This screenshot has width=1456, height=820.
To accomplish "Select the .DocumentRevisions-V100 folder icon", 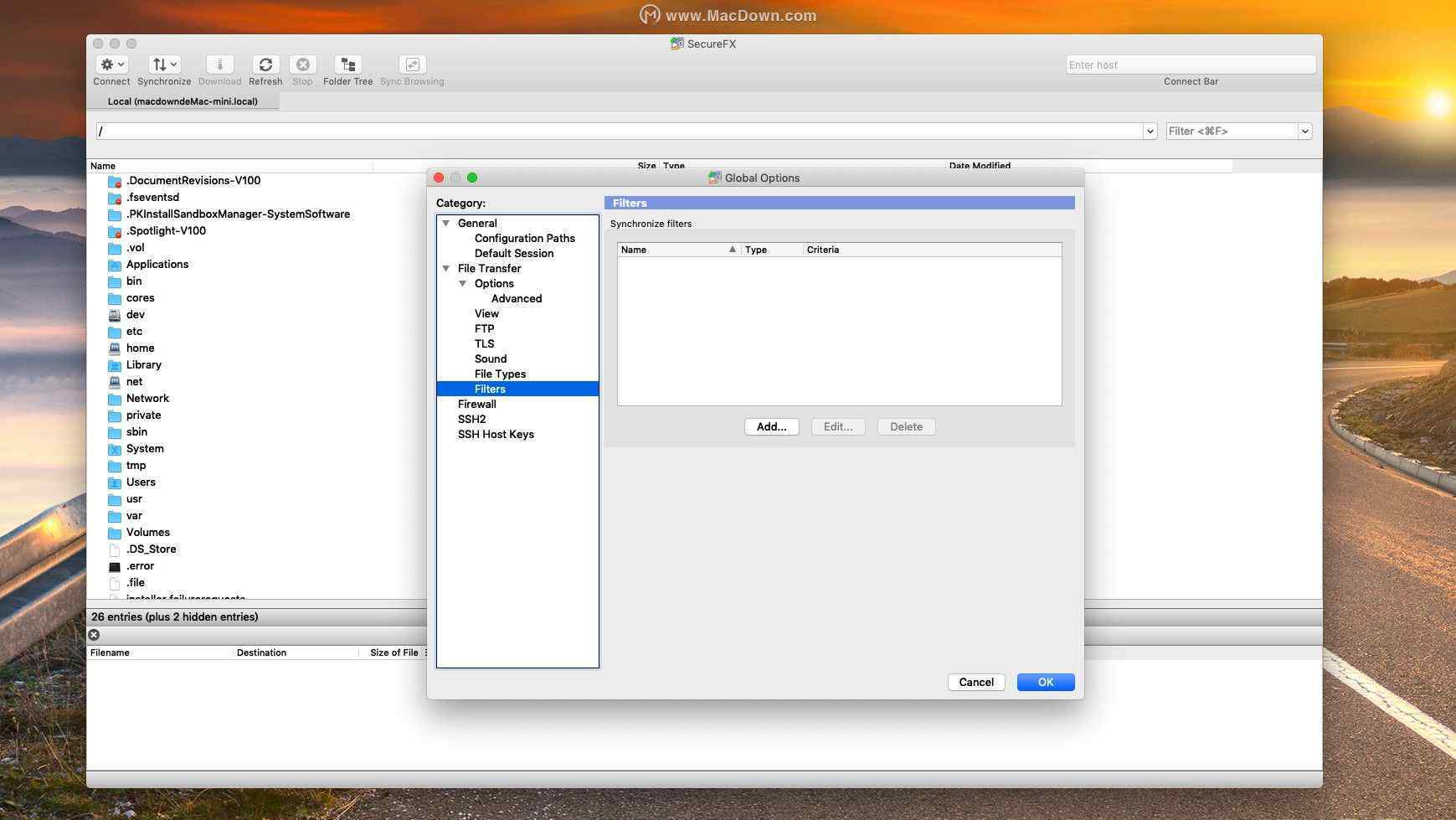I will (x=115, y=181).
